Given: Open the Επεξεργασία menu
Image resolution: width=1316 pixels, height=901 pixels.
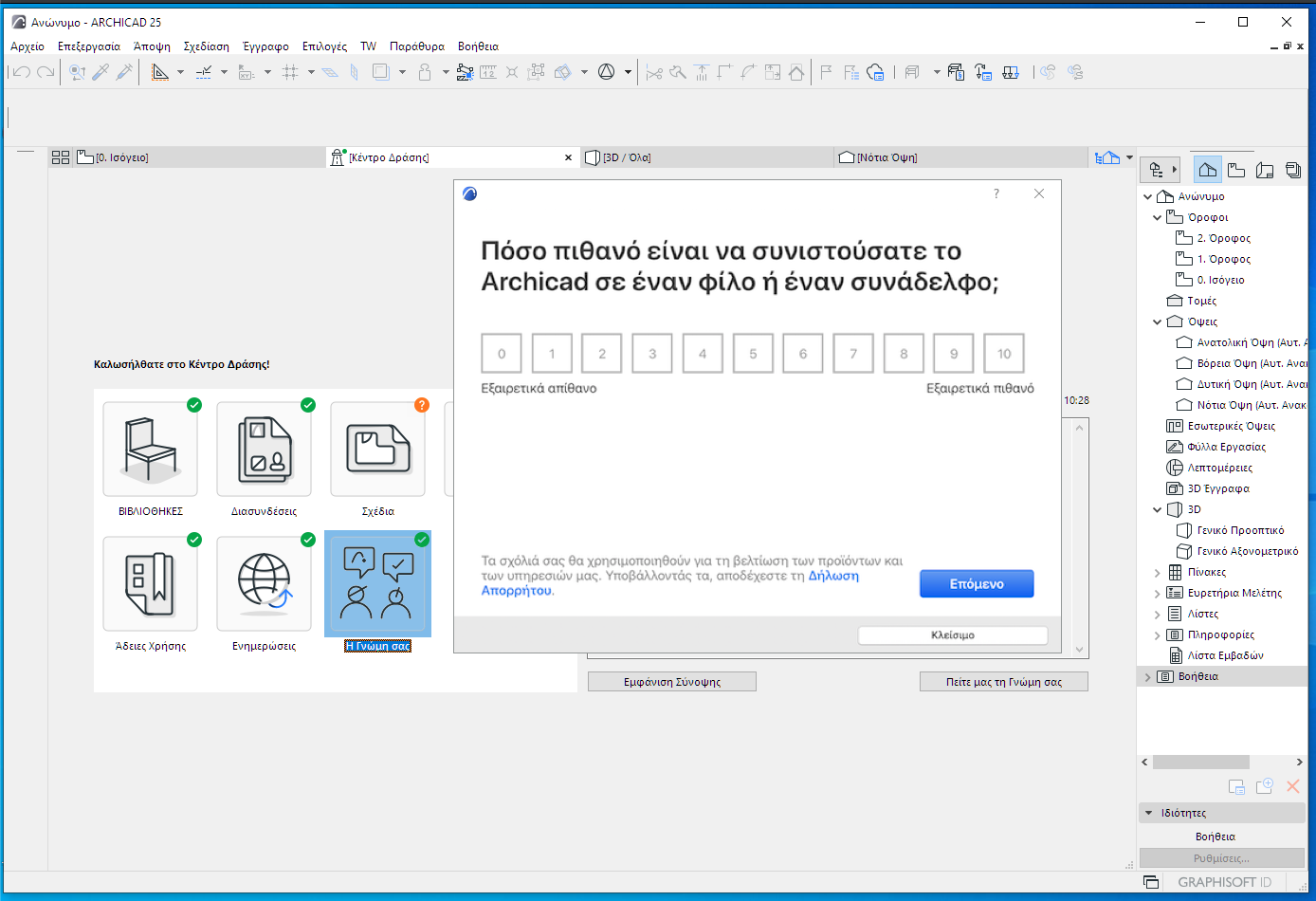Looking at the screenshot, I should coord(88,46).
